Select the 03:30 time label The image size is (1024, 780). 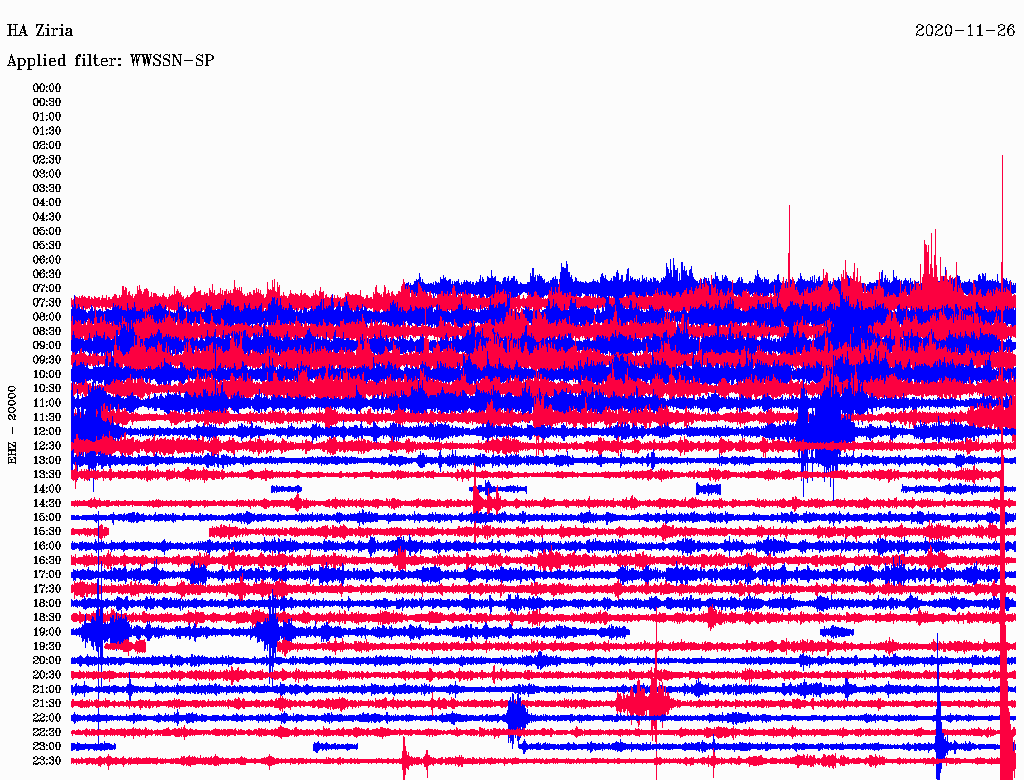pyautogui.click(x=47, y=188)
